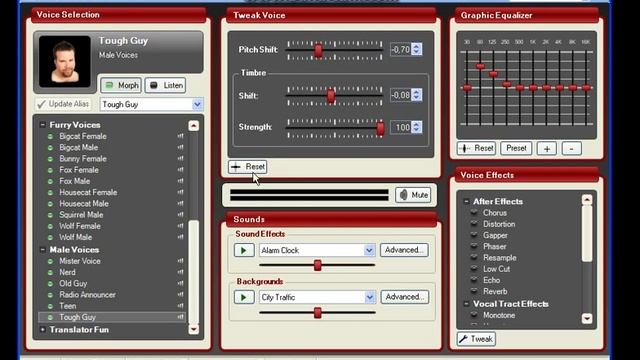
Task: Select the Radio Announcer voice
Action: (87, 295)
